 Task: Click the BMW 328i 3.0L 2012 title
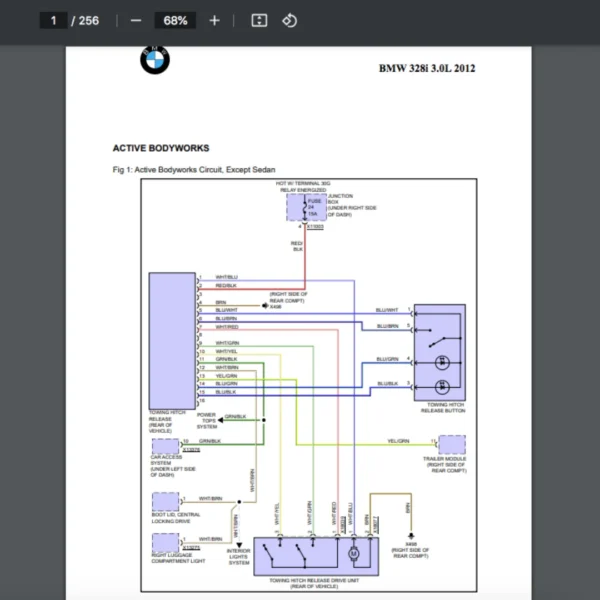click(427, 68)
